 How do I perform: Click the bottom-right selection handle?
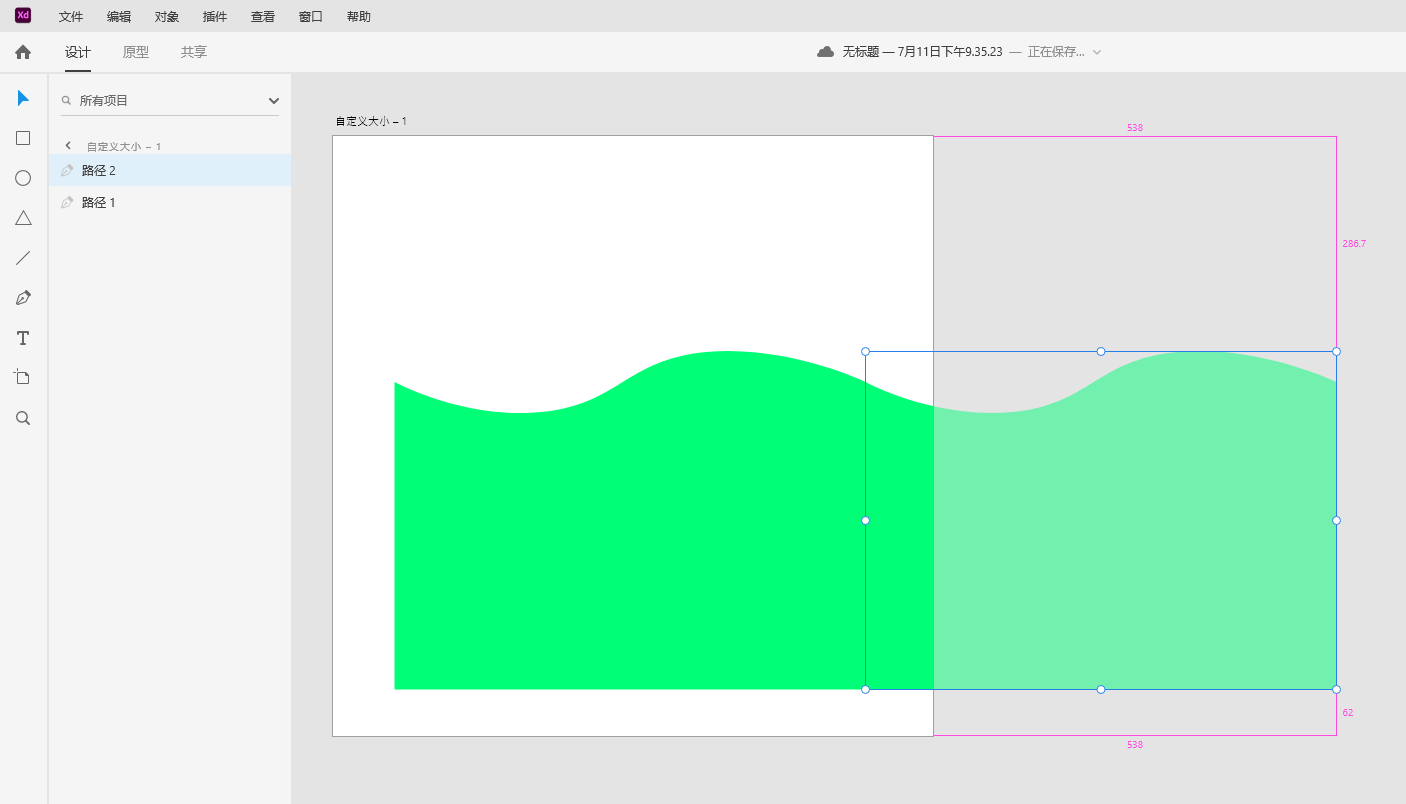click(x=1336, y=689)
